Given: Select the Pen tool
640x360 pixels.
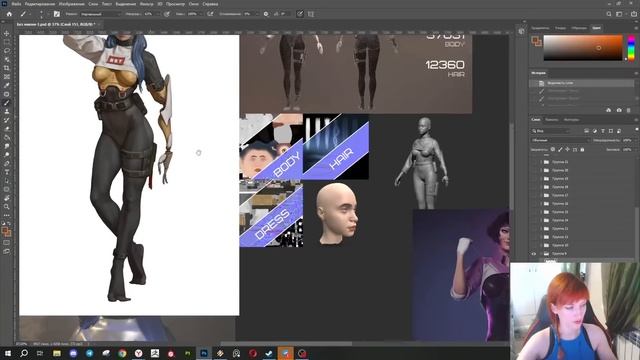Looking at the screenshot, I should click(x=7, y=163).
